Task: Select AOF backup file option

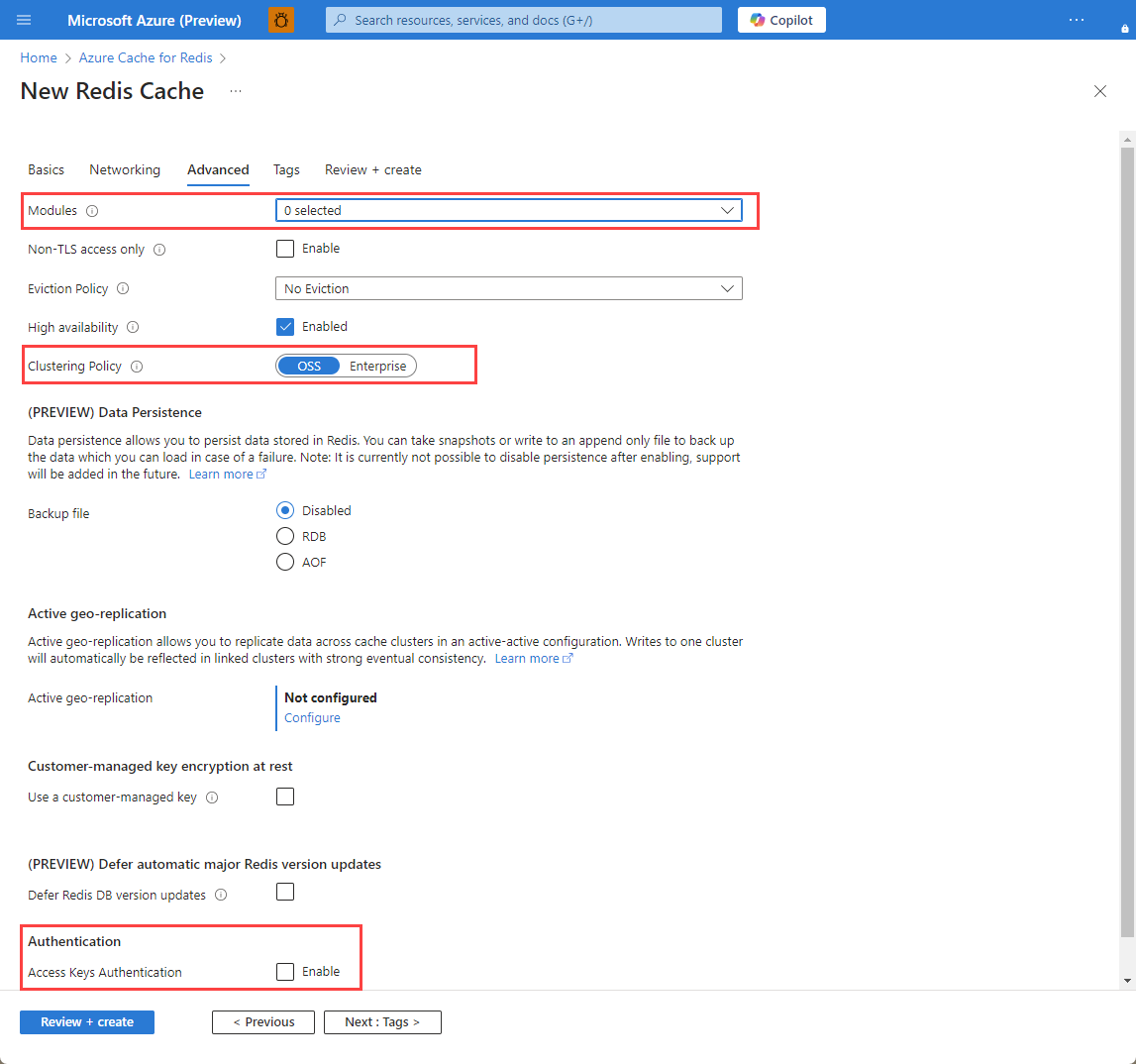Action: pos(285,562)
